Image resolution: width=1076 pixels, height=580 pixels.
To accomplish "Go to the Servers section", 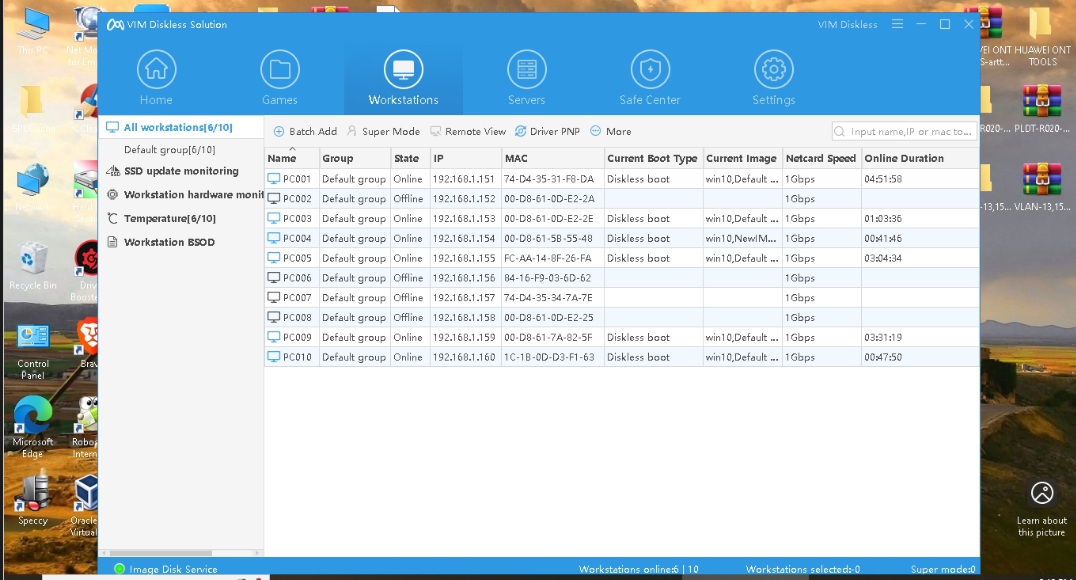I will (x=526, y=79).
